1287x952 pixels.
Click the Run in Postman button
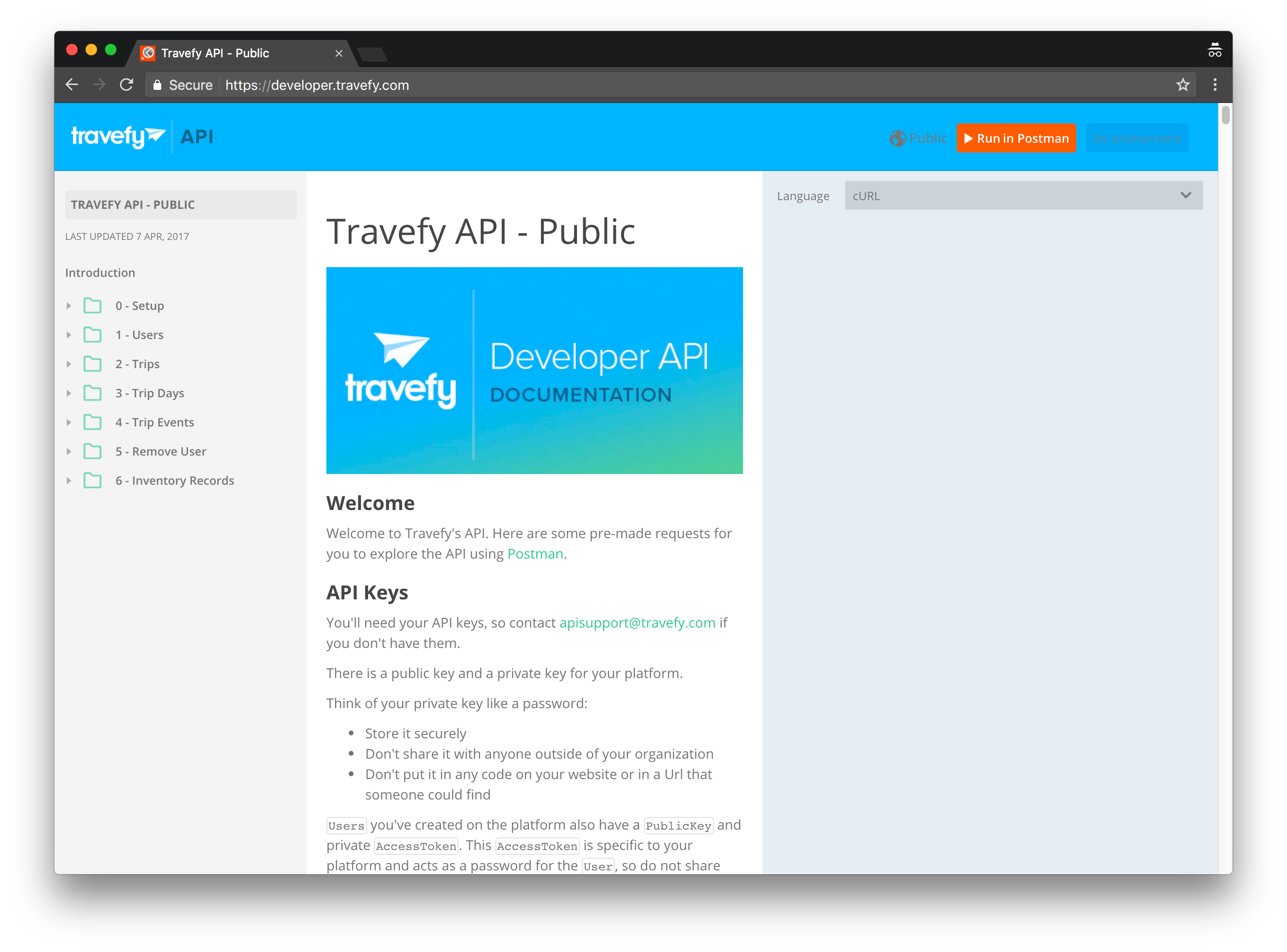[x=1016, y=138]
